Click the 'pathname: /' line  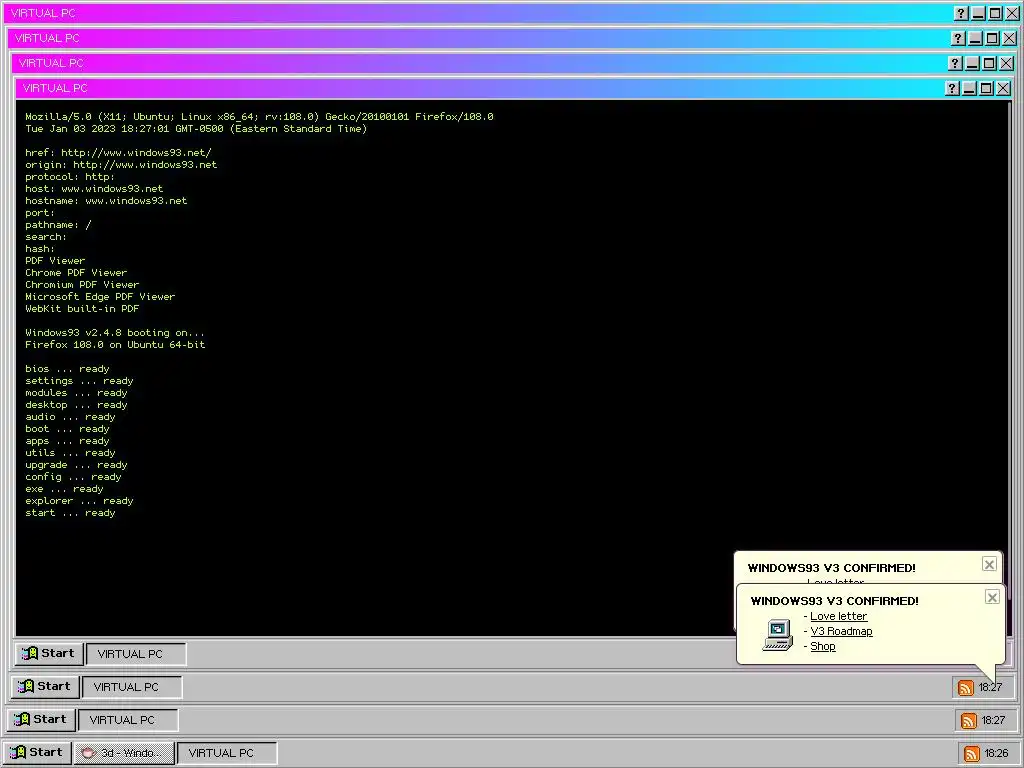pos(58,225)
